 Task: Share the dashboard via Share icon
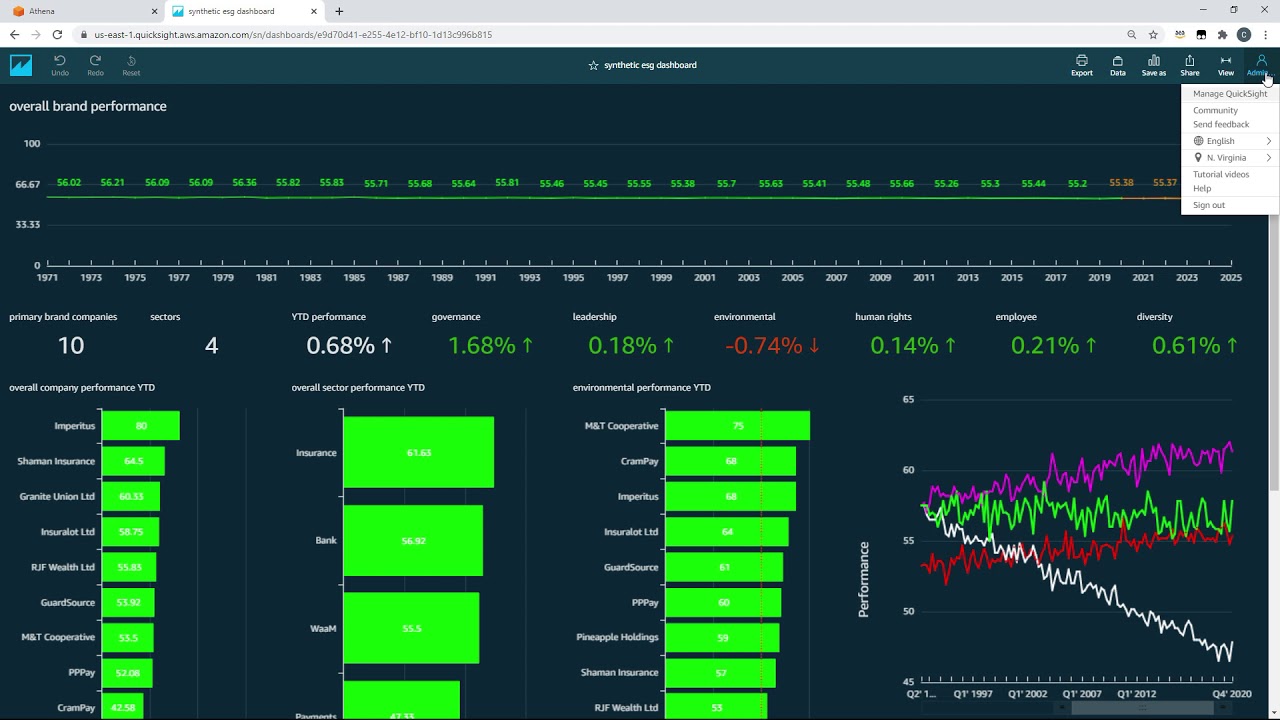point(1190,65)
